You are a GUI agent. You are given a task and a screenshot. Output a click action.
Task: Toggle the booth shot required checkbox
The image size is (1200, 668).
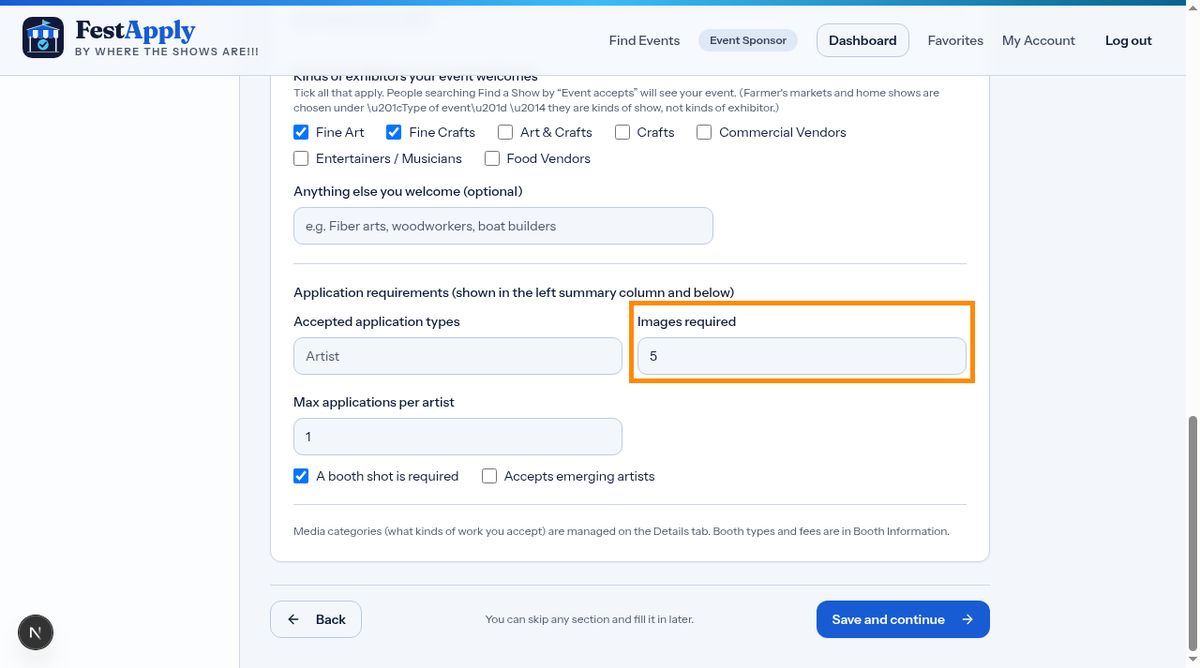[301, 476]
